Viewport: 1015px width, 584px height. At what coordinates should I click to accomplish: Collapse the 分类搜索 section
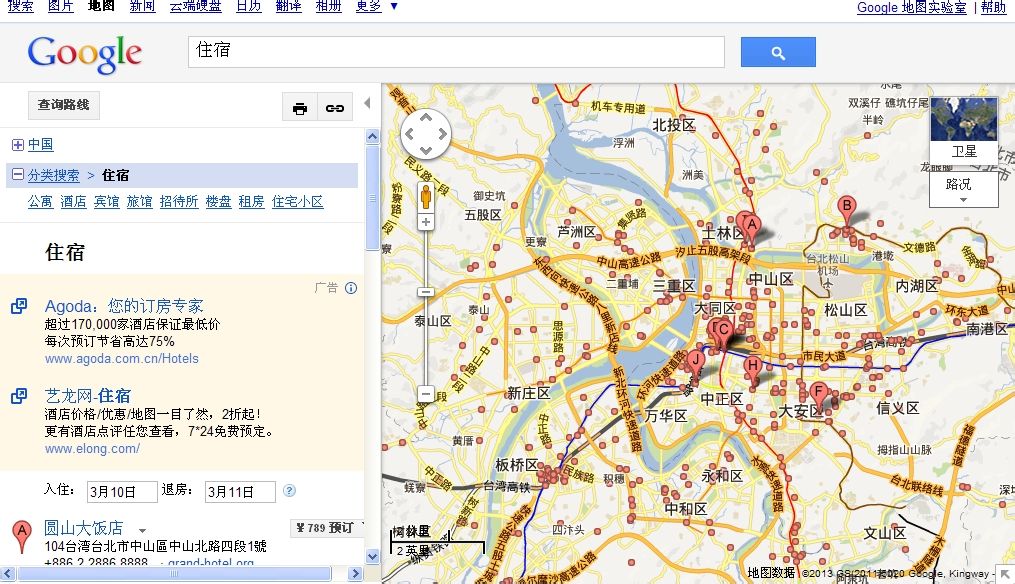(x=17, y=175)
